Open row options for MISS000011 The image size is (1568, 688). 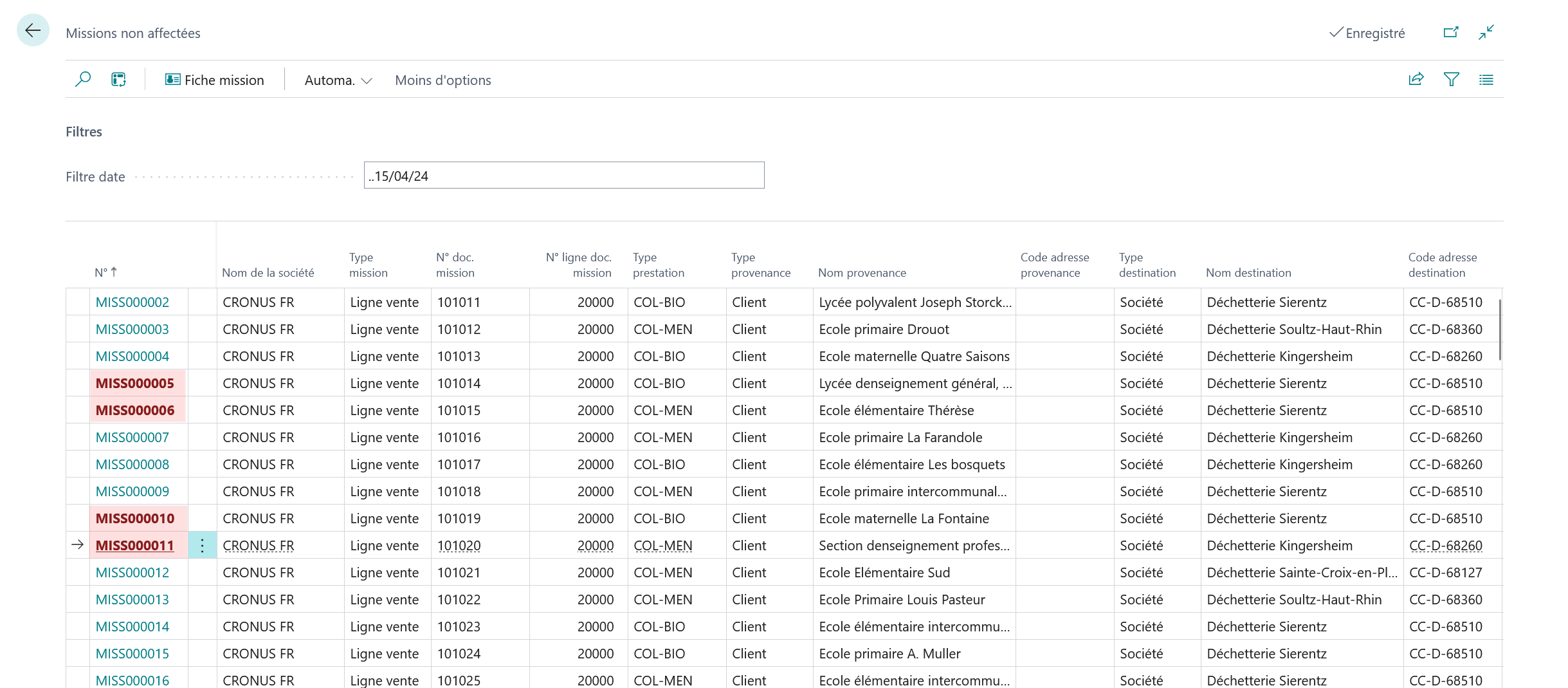pyautogui.click(x=202, y=545)
